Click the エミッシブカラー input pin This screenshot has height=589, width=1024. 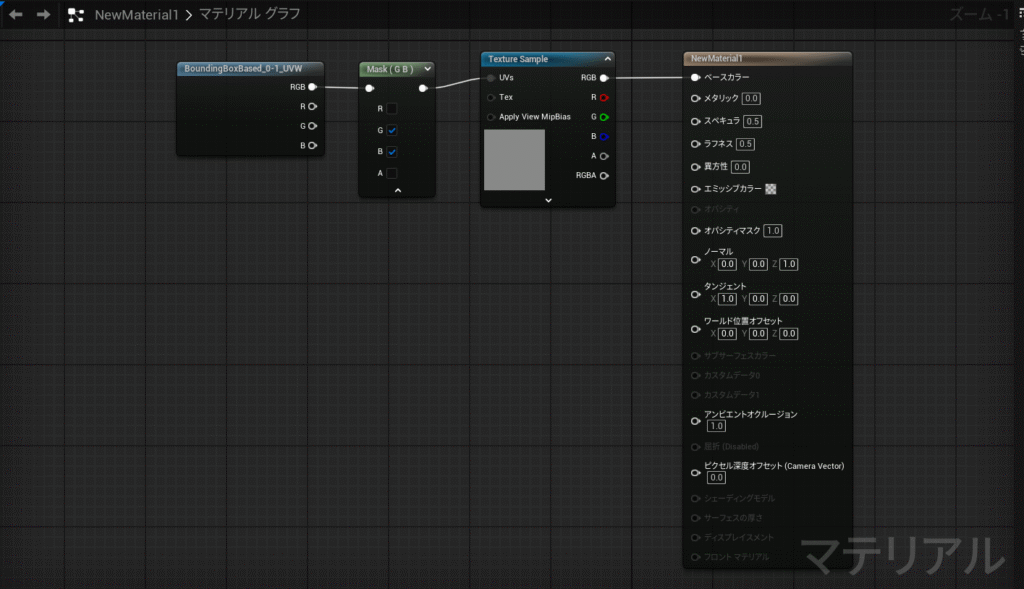pos(696,189)
